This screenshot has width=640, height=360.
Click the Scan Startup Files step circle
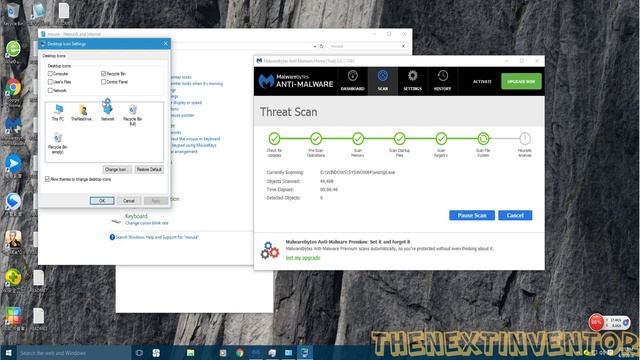[400, 139]
